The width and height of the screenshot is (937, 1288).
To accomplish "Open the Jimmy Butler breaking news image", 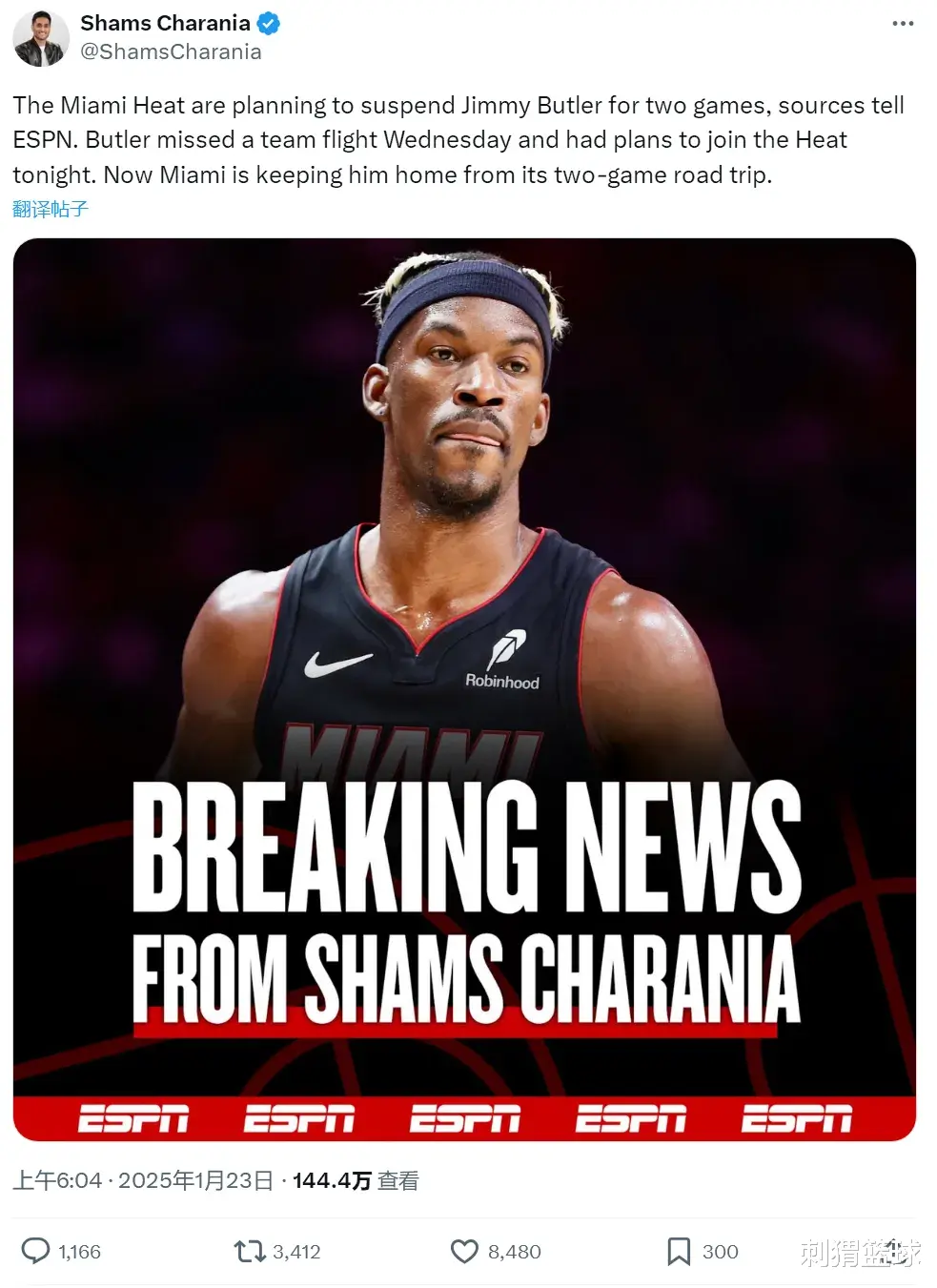I will coord(464,689).
